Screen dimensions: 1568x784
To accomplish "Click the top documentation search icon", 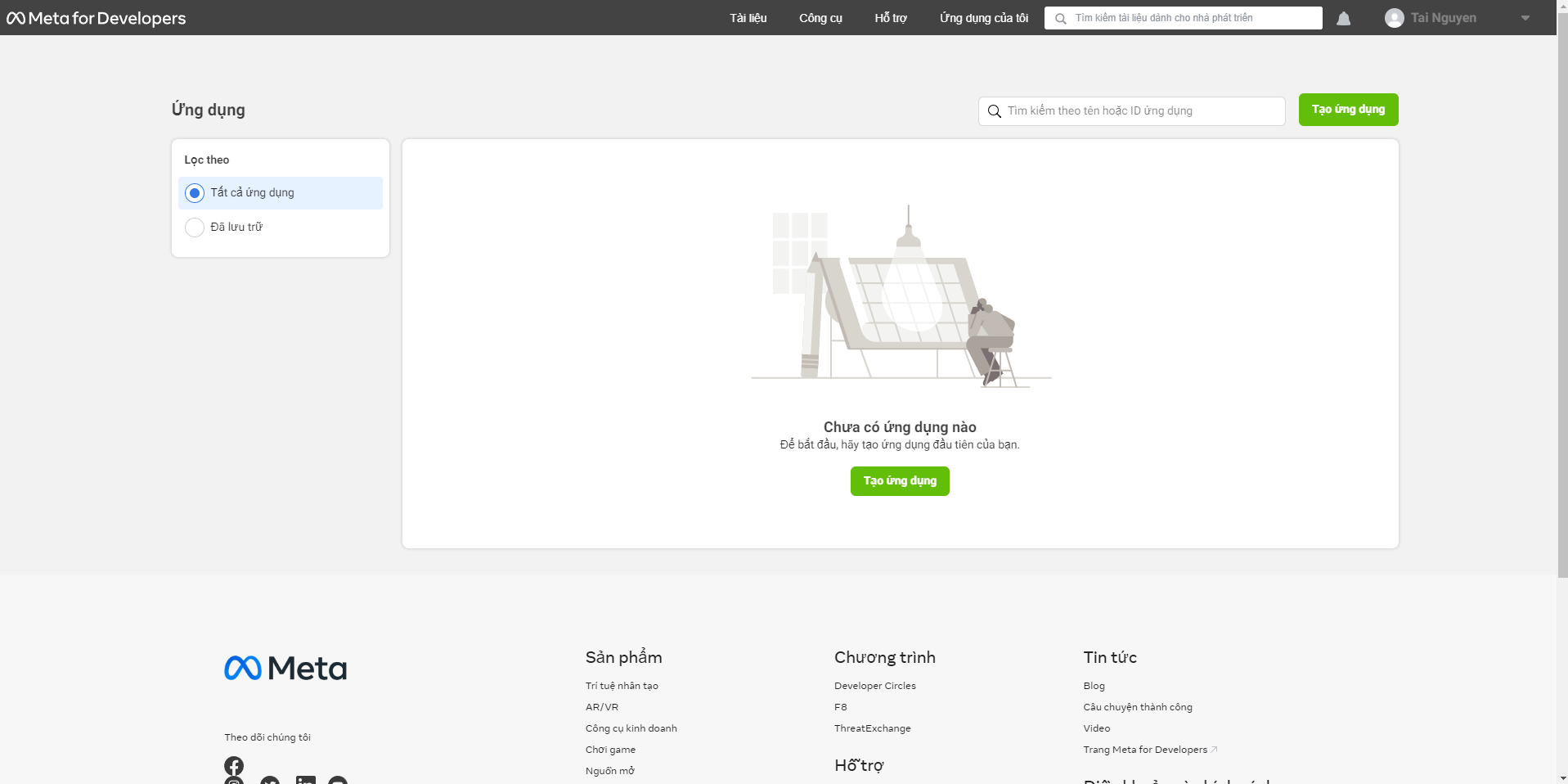I will (1061, 18).
